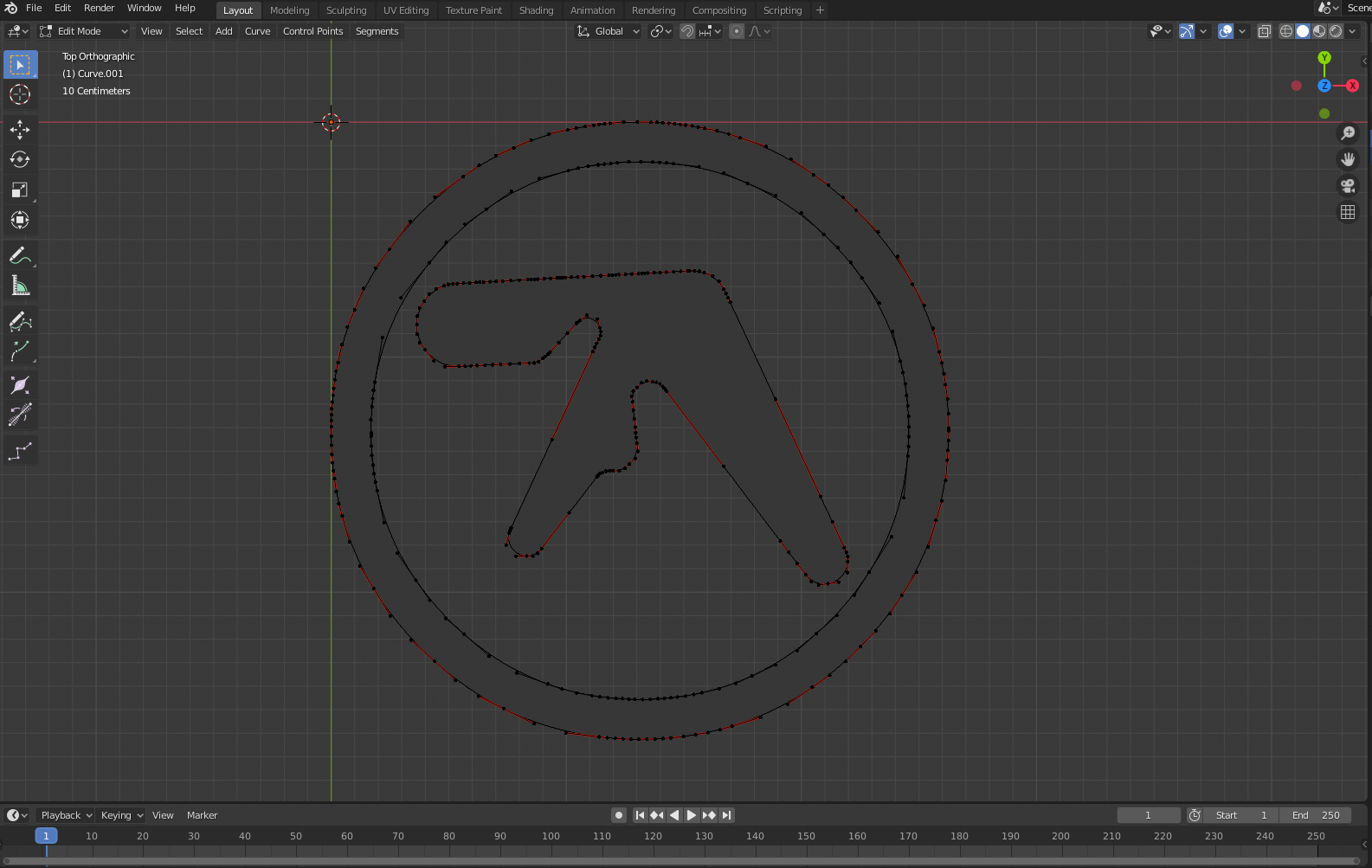Viewport: 1372px width, 868px height.
Task: Activate the Scale tool
Action: (x=20, y=190)
